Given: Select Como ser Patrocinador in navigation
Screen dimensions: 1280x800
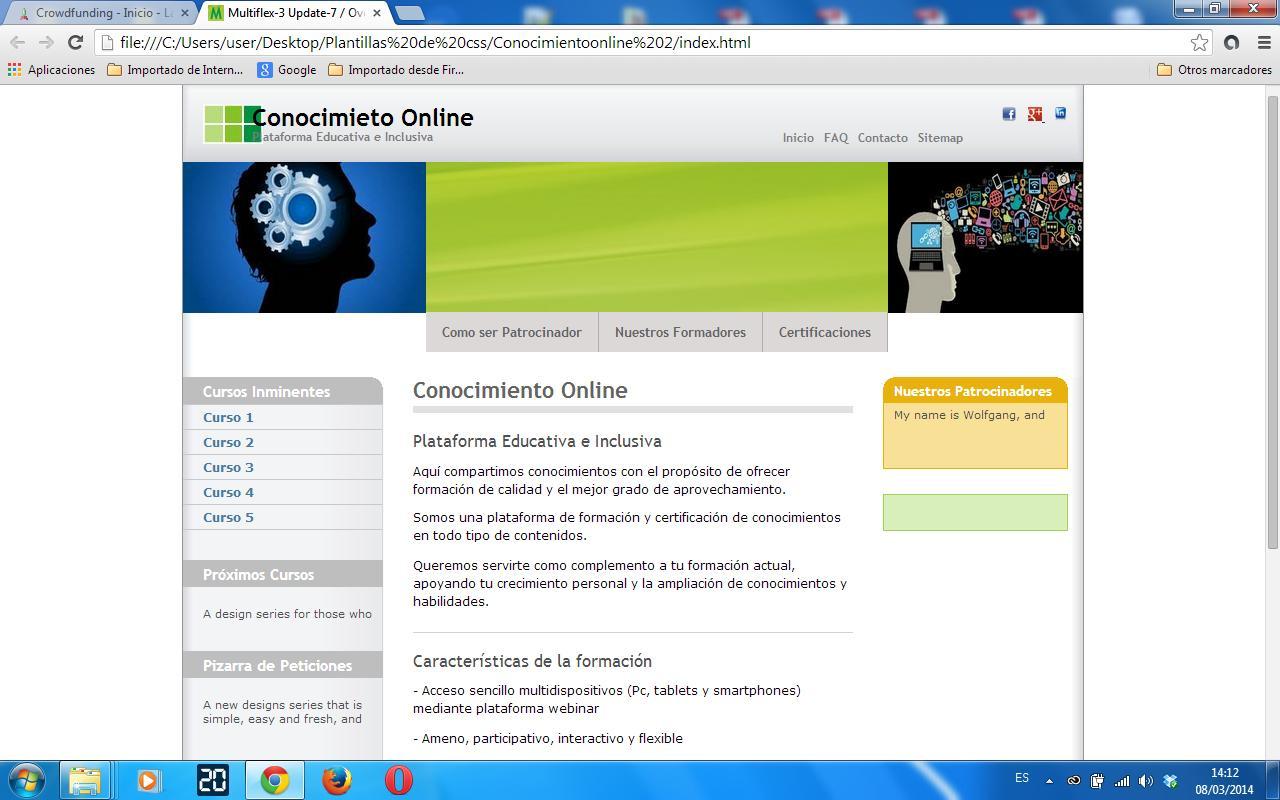Looking at the screenshot, I should click(511, 332).
